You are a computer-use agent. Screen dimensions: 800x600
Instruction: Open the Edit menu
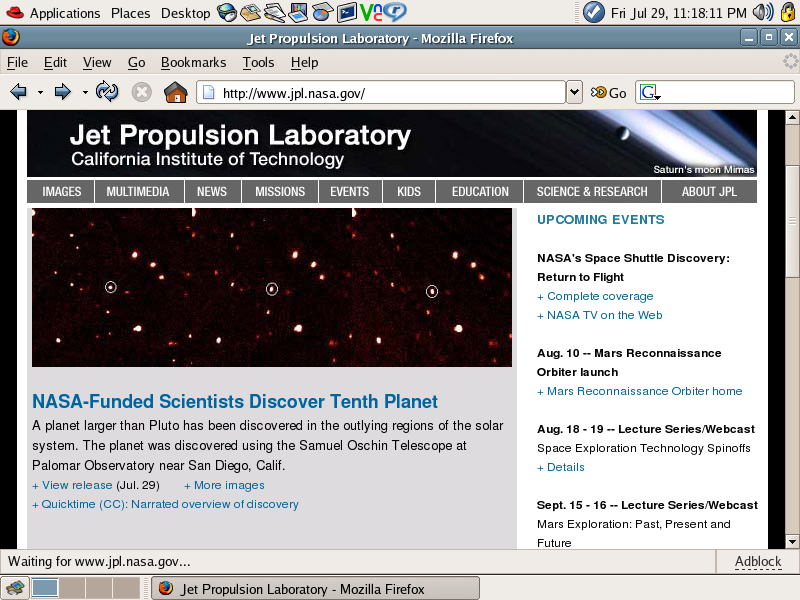tap(55, 62)
